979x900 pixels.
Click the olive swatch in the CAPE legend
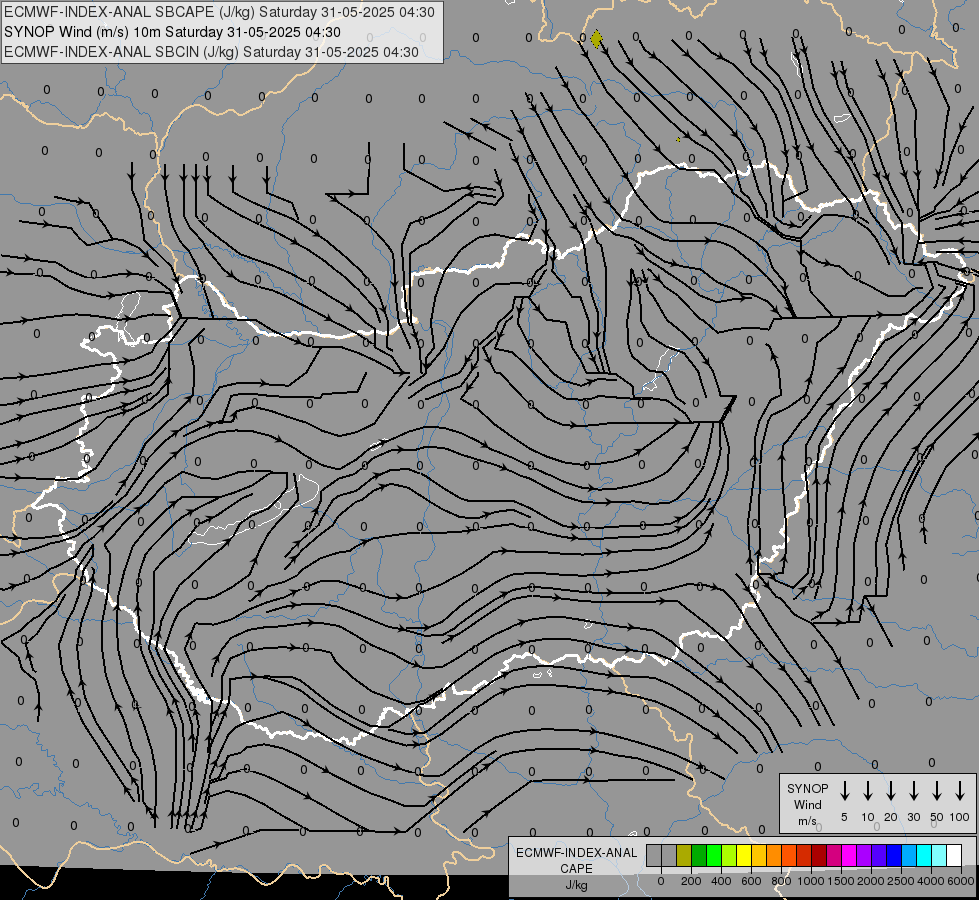[684, 855]
